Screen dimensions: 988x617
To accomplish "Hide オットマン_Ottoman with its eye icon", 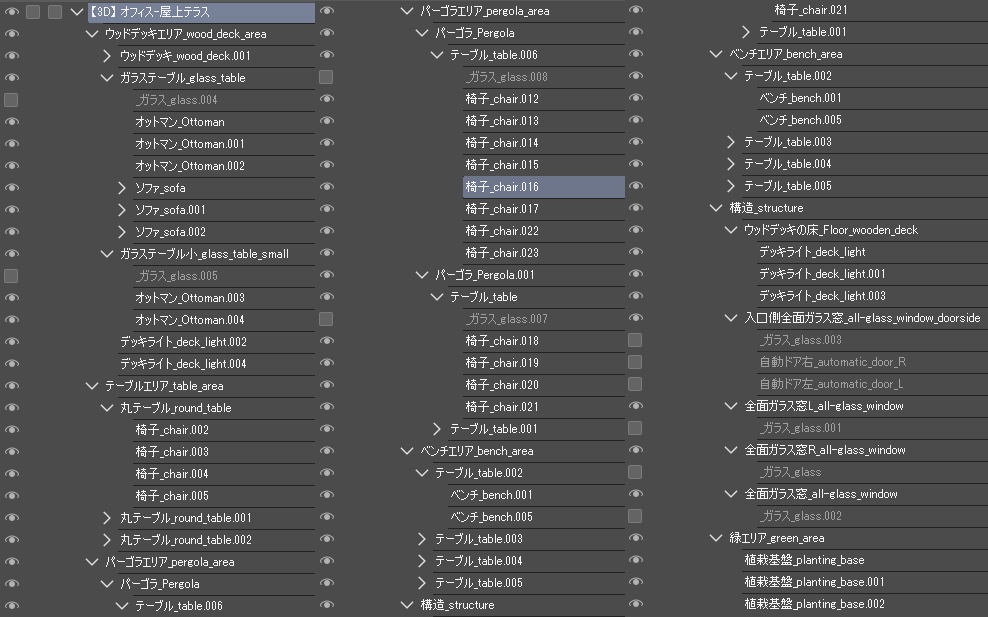I will [11, 122].
